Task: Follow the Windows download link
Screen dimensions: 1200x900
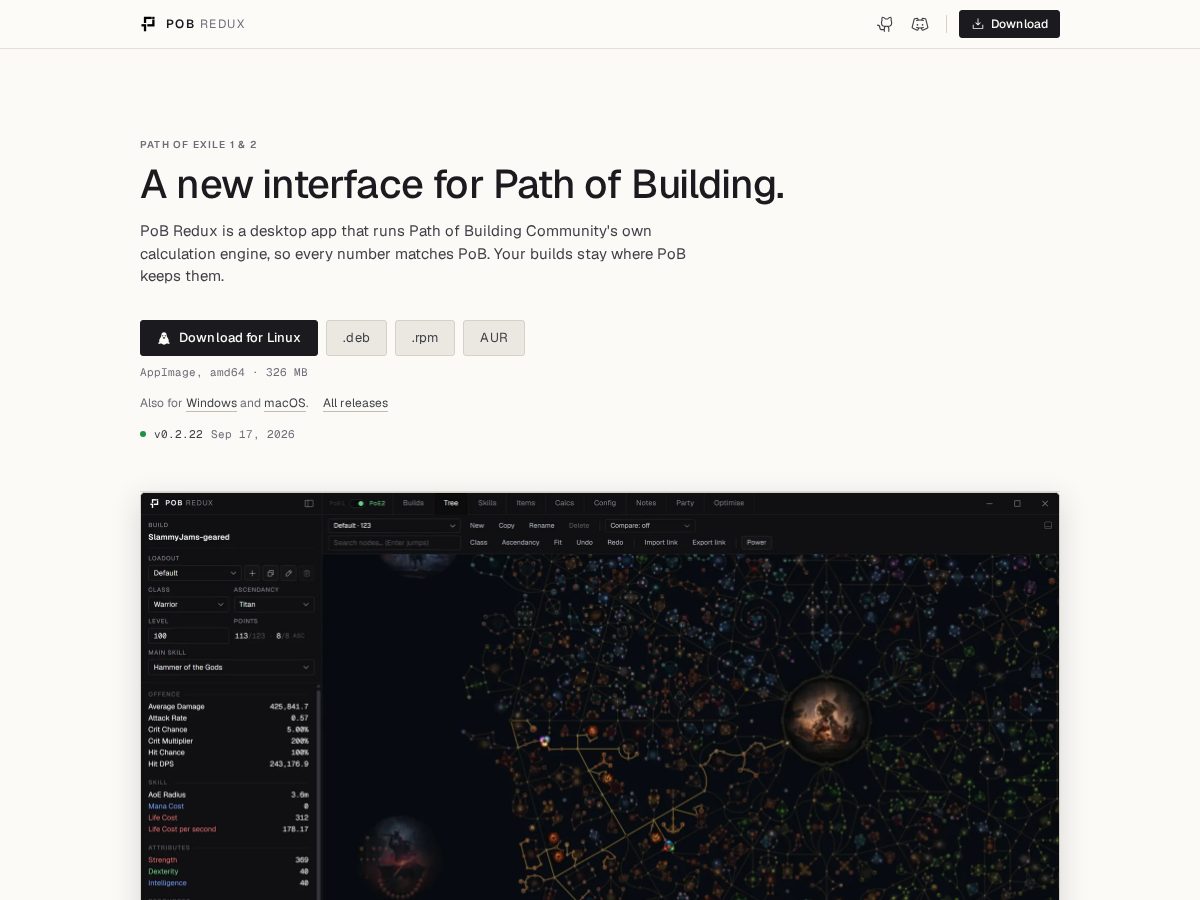Action: 211,403
